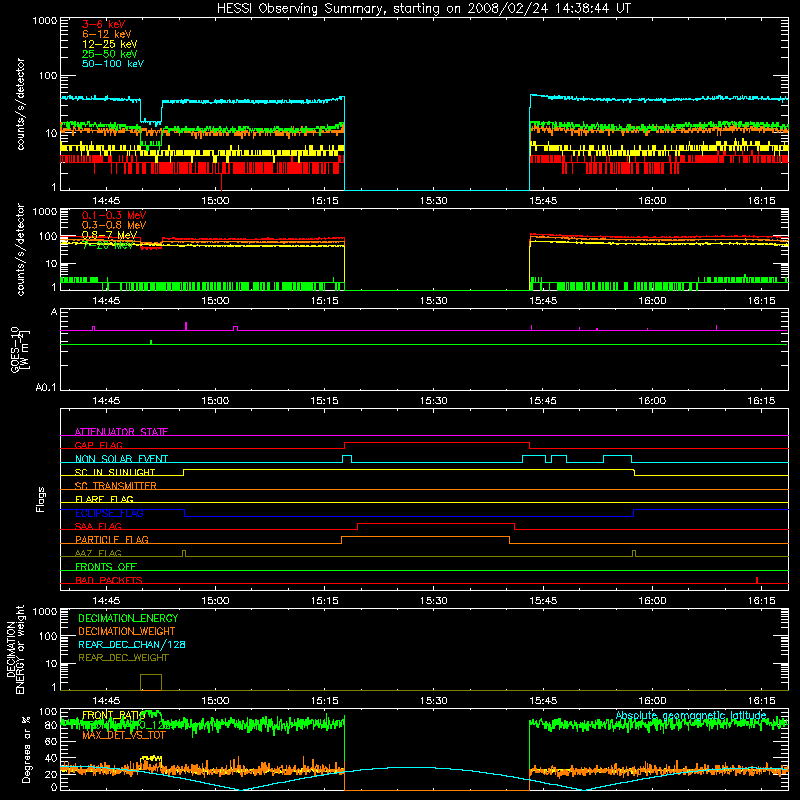Click the DECIMATION_ENERGY legend label
The height and width of the screenshot is (800, 800).
[128, 618]
